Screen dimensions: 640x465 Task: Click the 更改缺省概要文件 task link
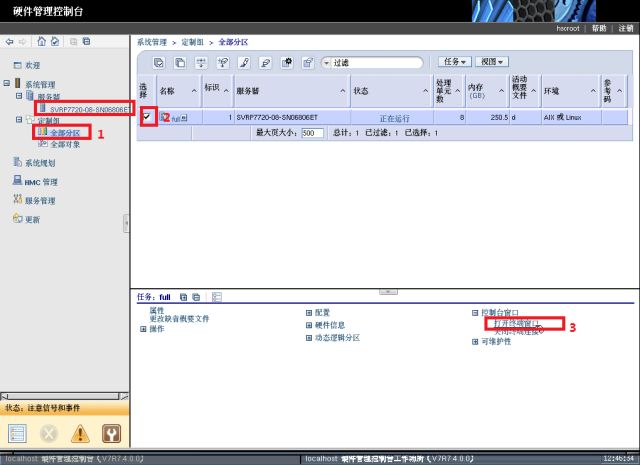tap(179, 319)
